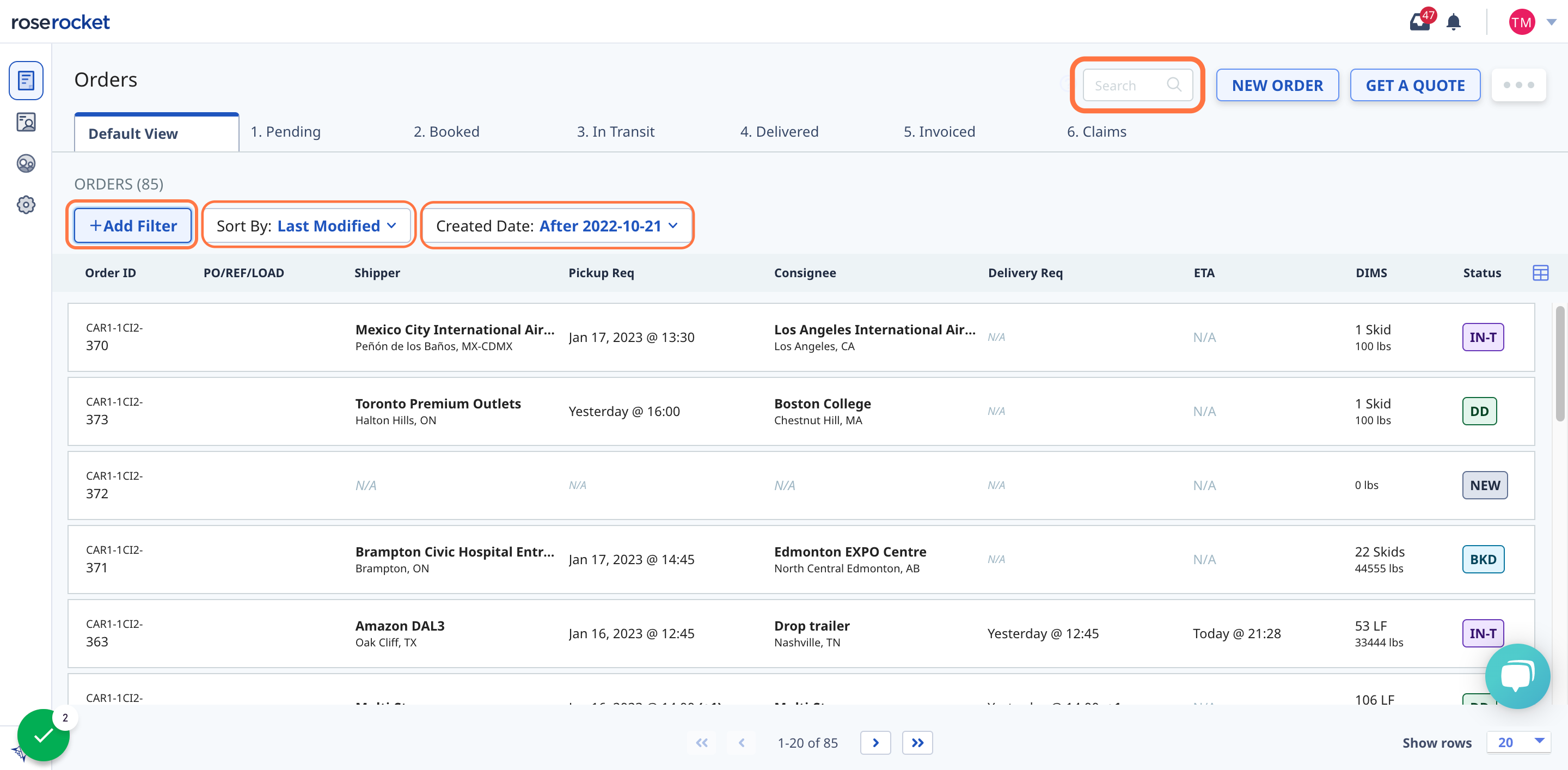
Task: Open the partners/people sidebar icon
Action: click(26, 164)
